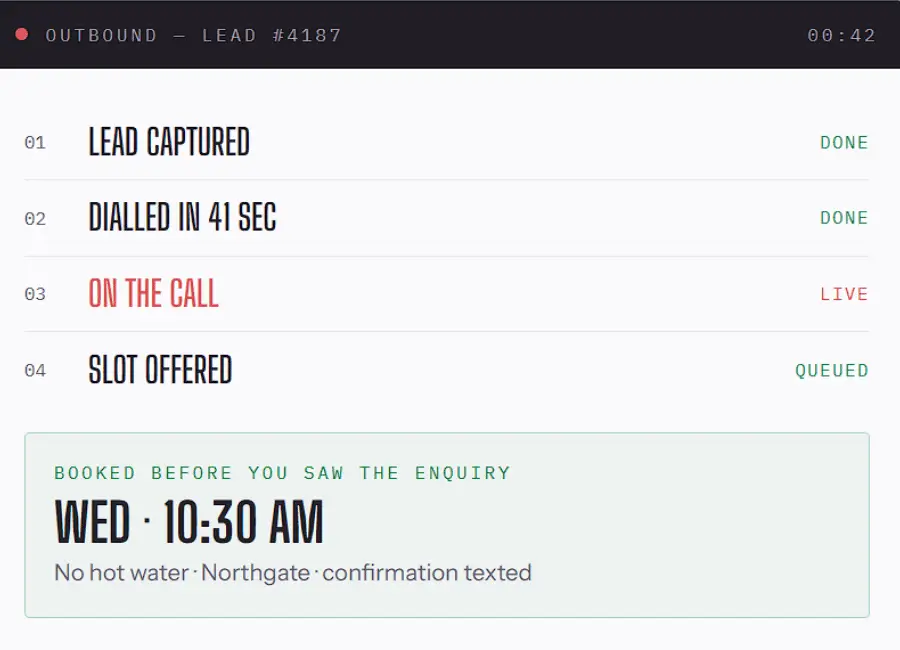This screenshot has width=900, height=650.
Task: Click the QUEUED status label
Action: tap(832, 370)
